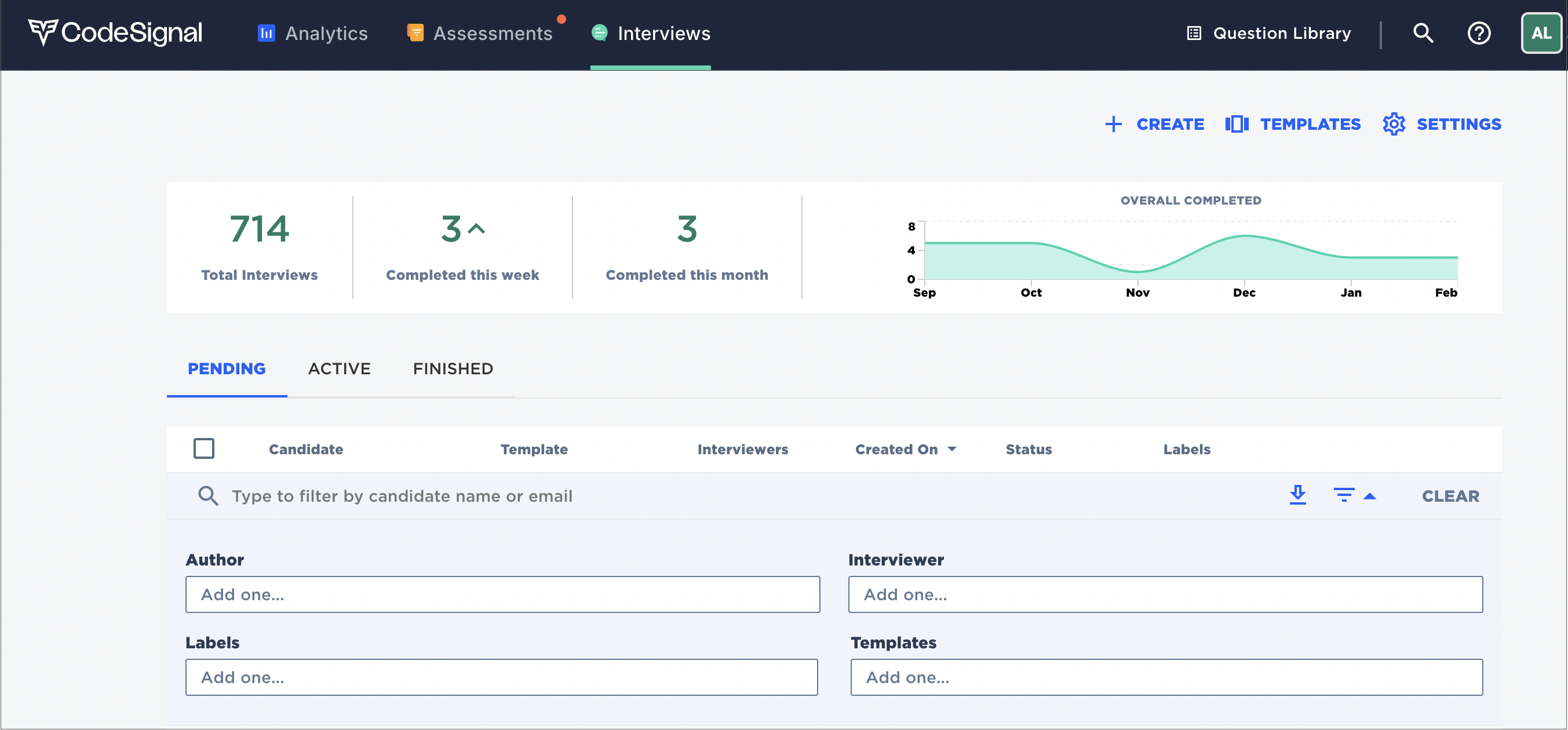The image size is (1568, 730).
Task: Switch to the Active tab
Action: click(x=339, y=368)
